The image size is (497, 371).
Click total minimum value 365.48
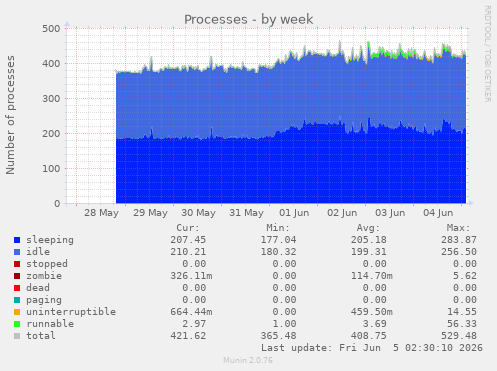click(278, 336)
